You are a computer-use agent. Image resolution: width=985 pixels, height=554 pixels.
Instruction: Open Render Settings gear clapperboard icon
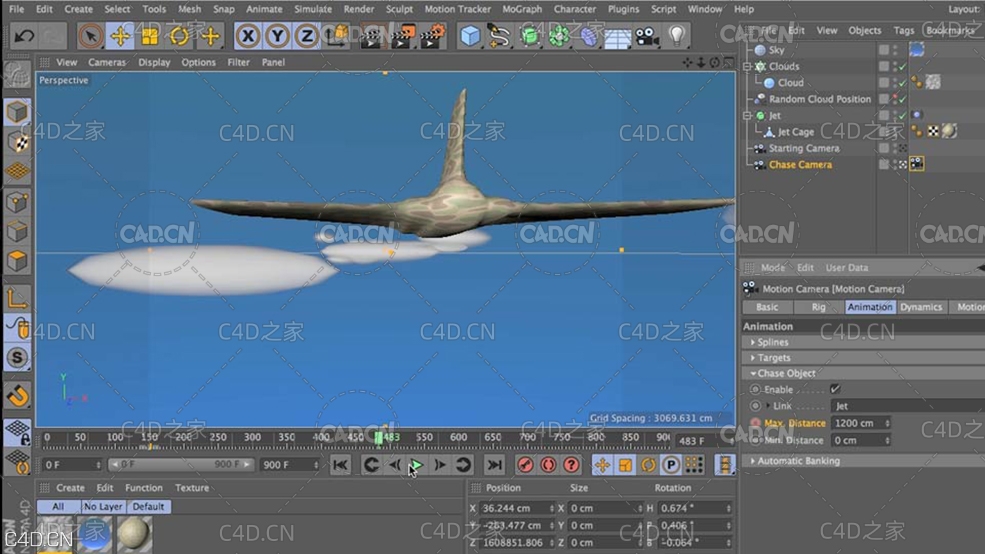[432, 36]
